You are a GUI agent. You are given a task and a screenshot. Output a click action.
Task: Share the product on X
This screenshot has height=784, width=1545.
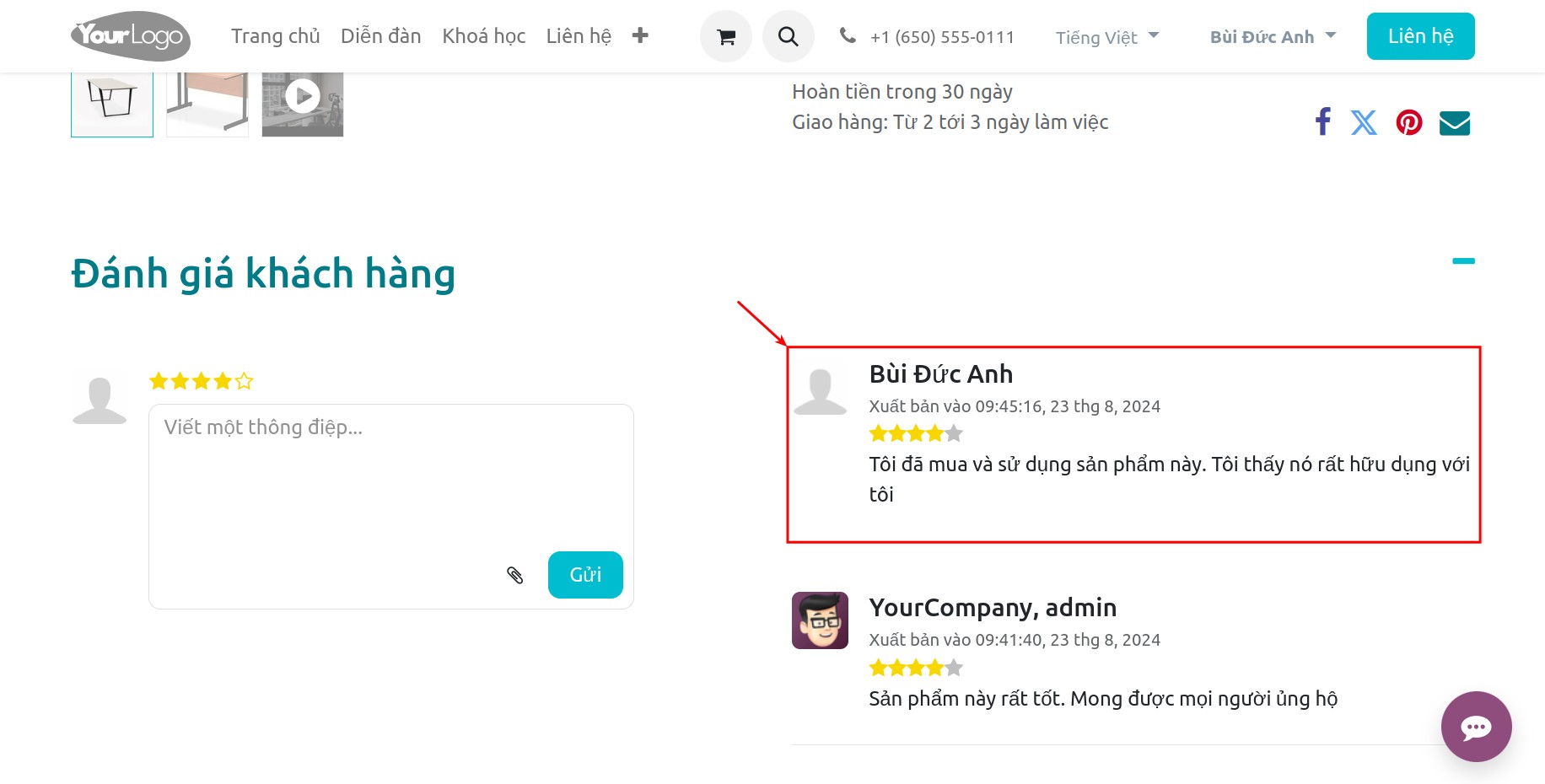click(x=1365, y=122)
